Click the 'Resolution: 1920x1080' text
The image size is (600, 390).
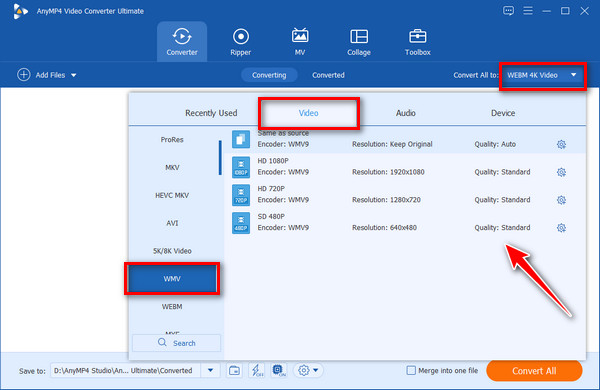click(388, 172)
